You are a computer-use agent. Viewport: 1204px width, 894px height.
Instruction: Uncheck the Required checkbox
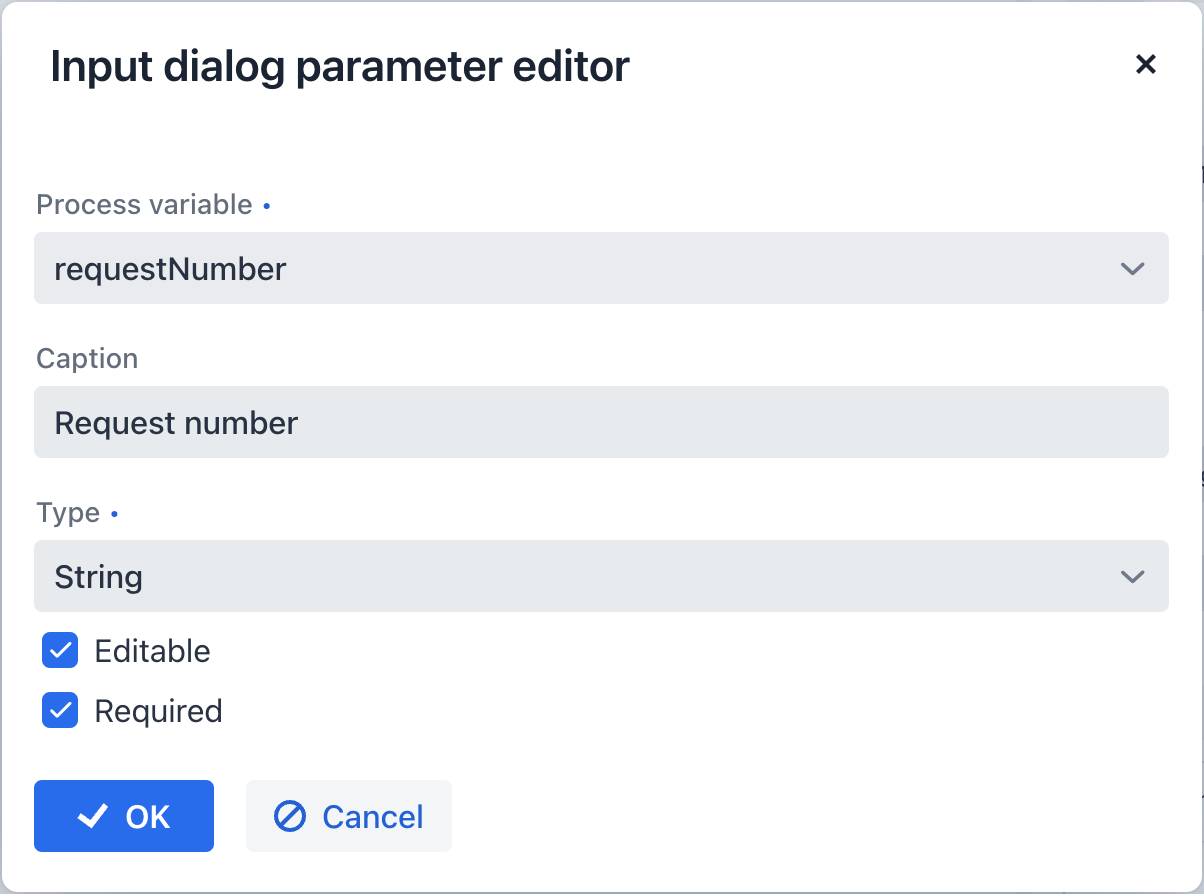tap(60, 711)
